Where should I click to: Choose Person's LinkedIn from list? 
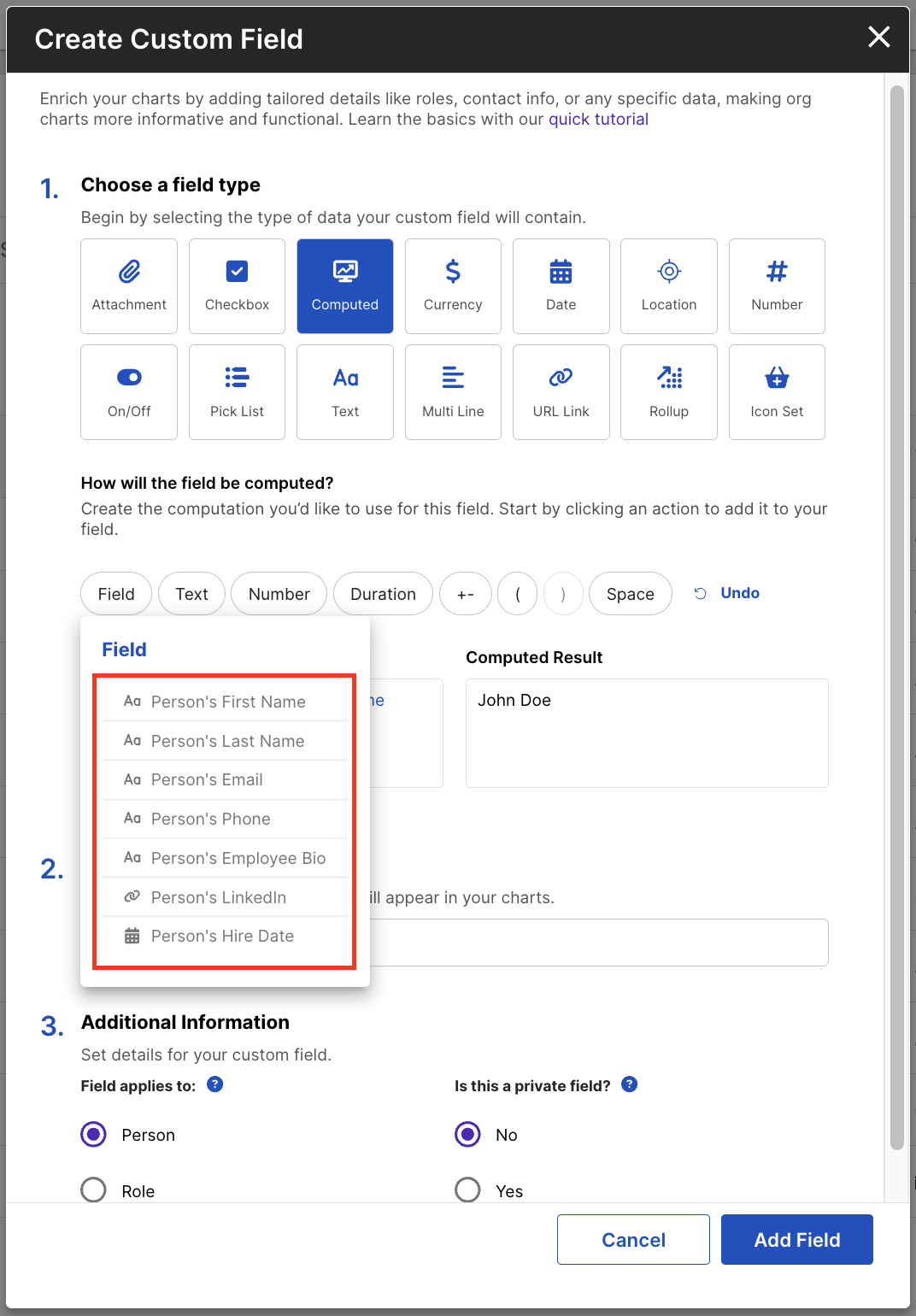click(225, 897)
